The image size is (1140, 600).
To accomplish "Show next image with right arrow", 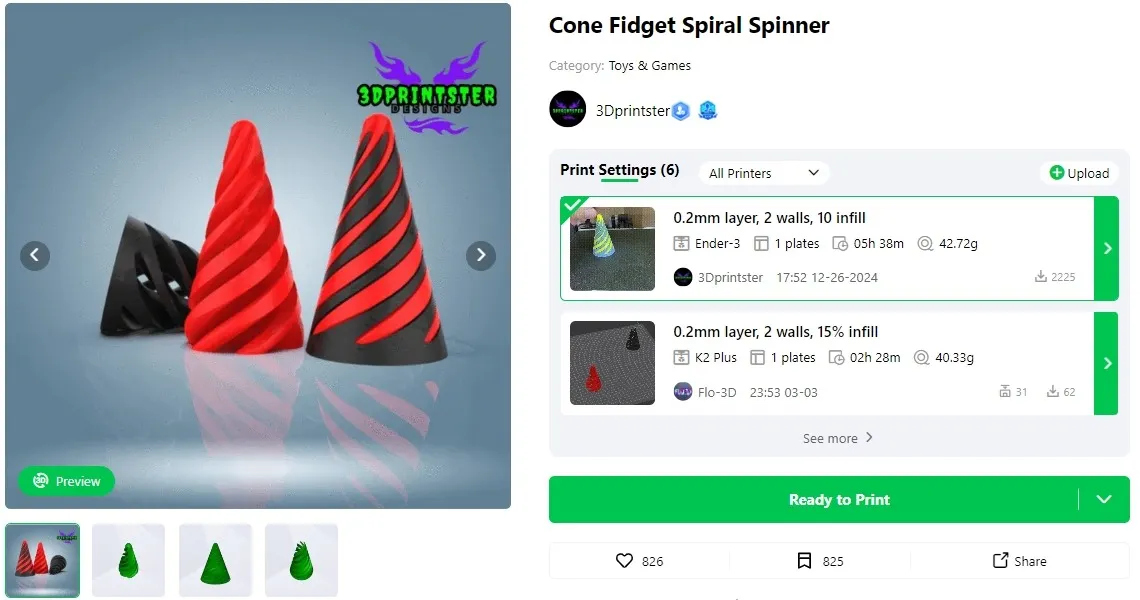I will pos(481,255).
